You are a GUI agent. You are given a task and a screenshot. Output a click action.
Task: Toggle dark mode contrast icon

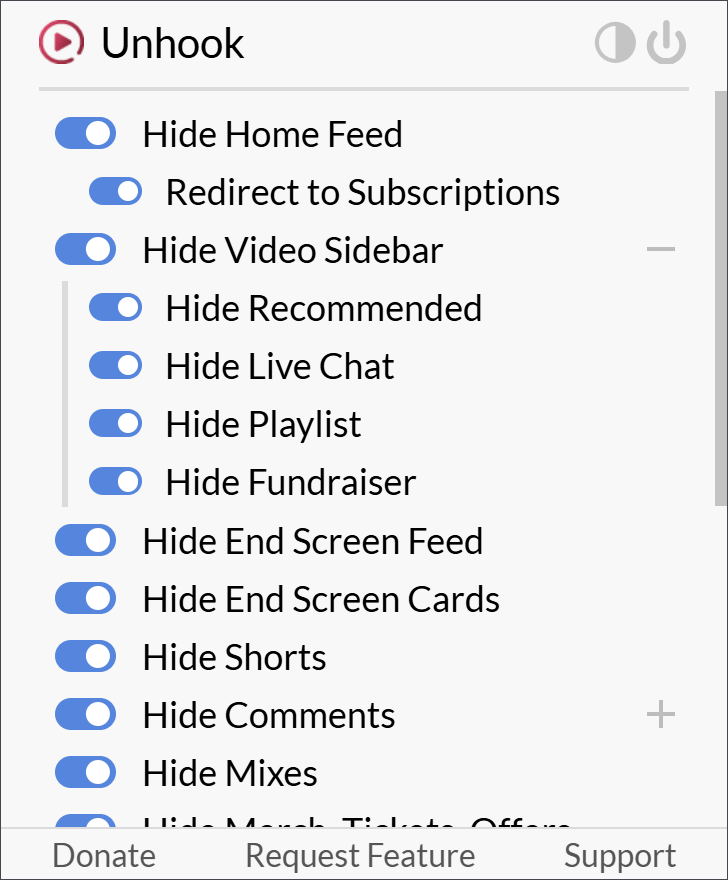[615, 44]
